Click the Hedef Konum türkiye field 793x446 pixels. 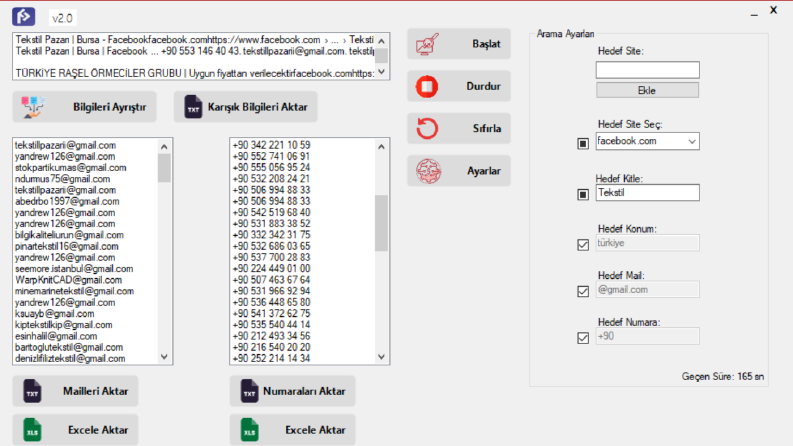(648, 243)
